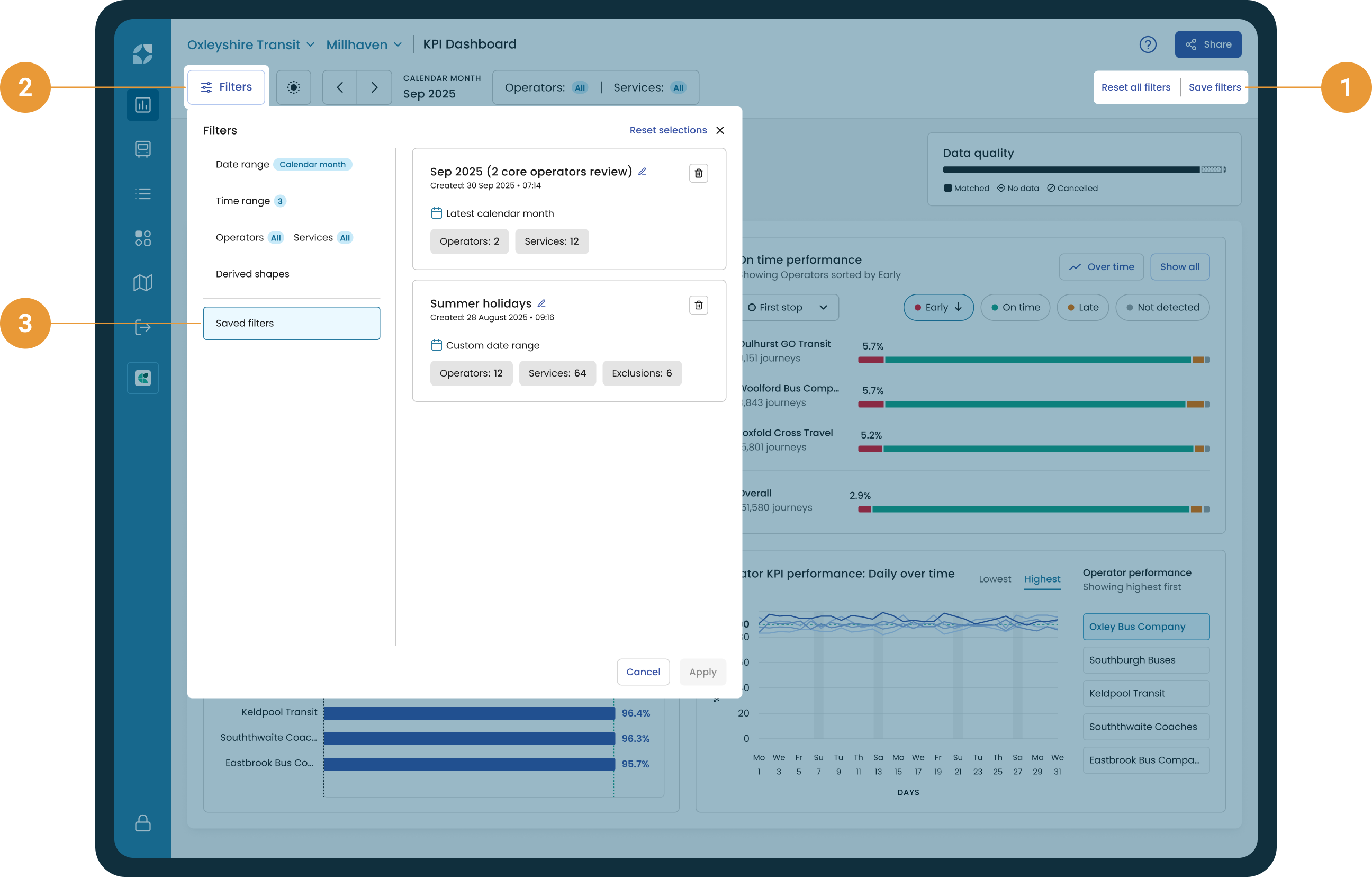Expand the Oxleyshire Transit dropdown
Image resolution: width=1372 pixels, height=877 pixels.
coord(251,44)
